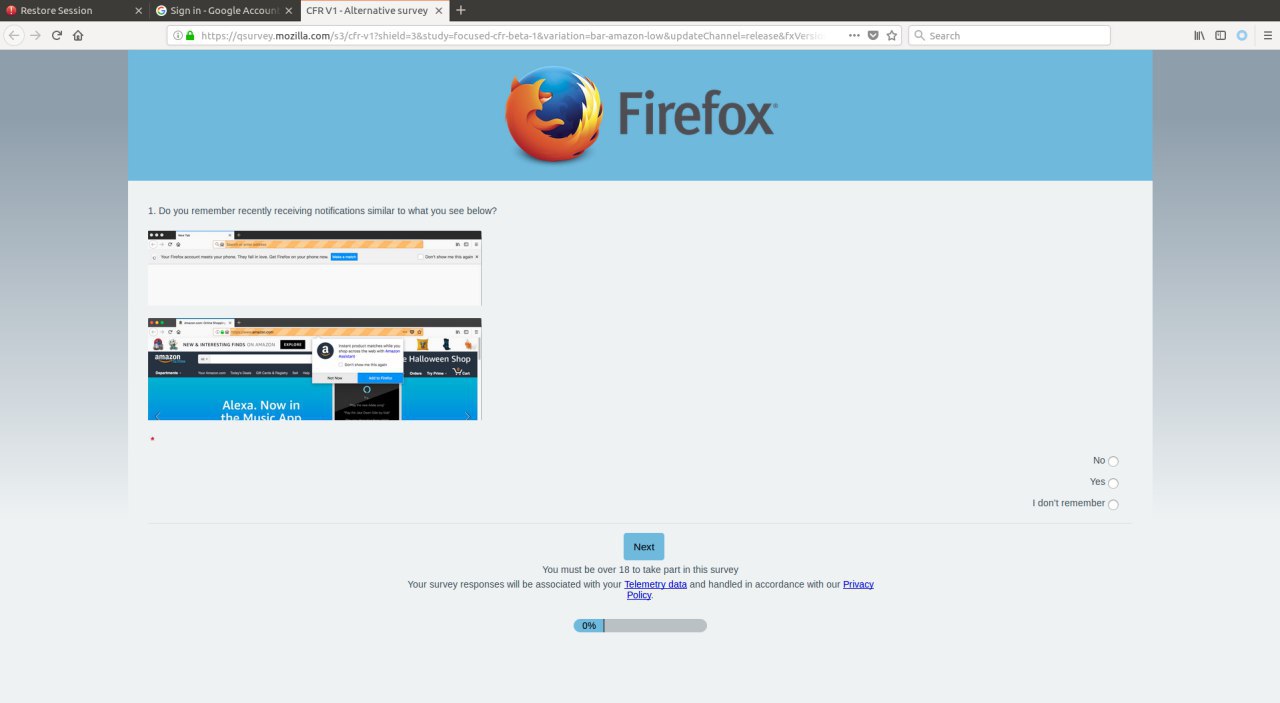The image size is (1280, 703).
Task: Select the Yes radio button
Action: coord(1113,483)
